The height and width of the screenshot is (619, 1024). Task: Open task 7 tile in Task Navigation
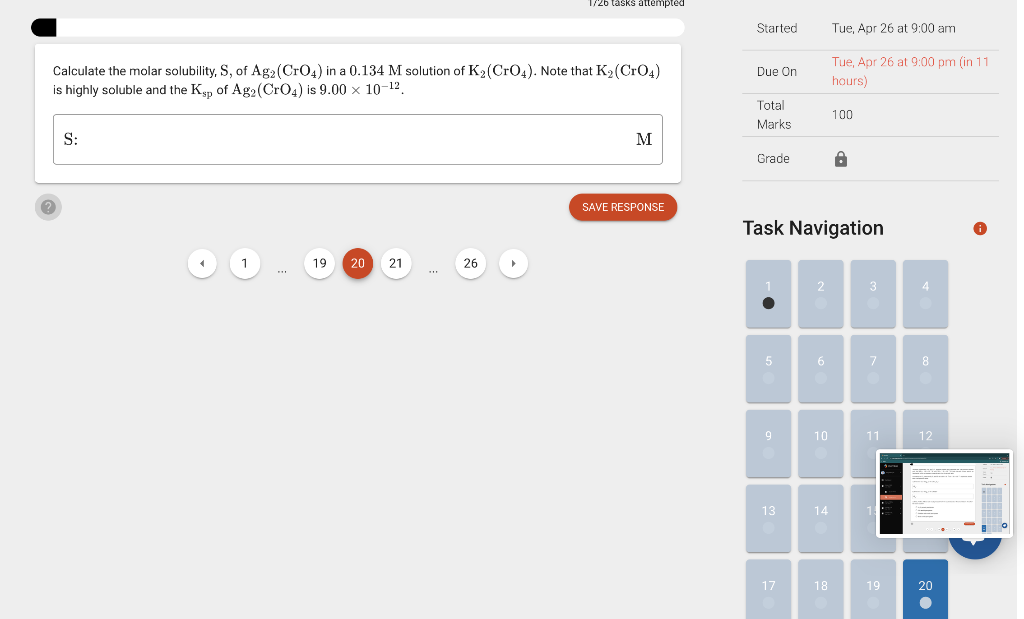click(x=873, y=369)
